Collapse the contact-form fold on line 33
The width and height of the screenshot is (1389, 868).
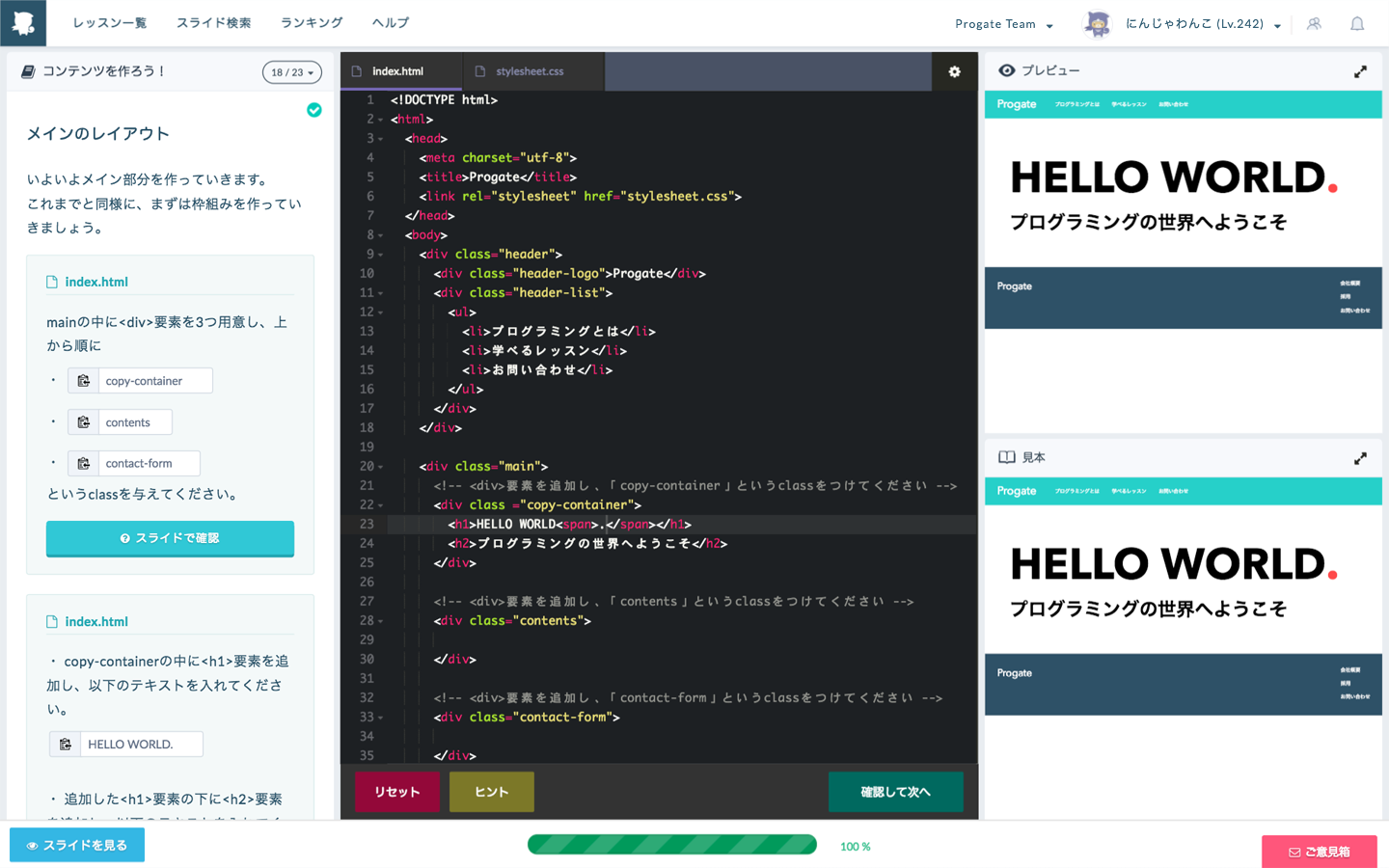(x=381, y=718)
